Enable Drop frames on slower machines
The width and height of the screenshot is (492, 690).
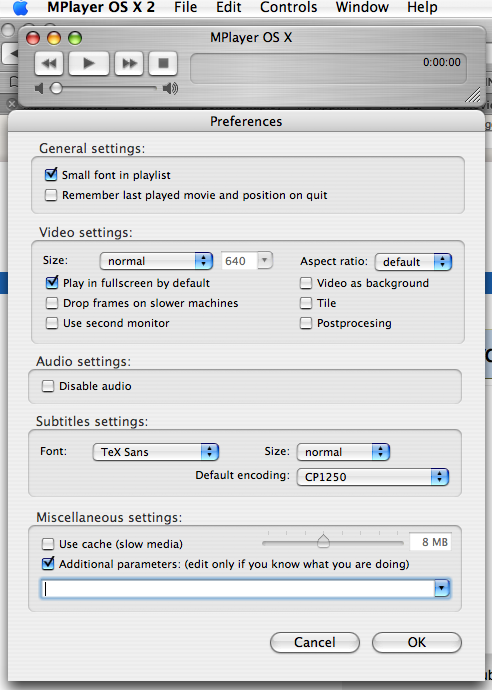(52, 303)
